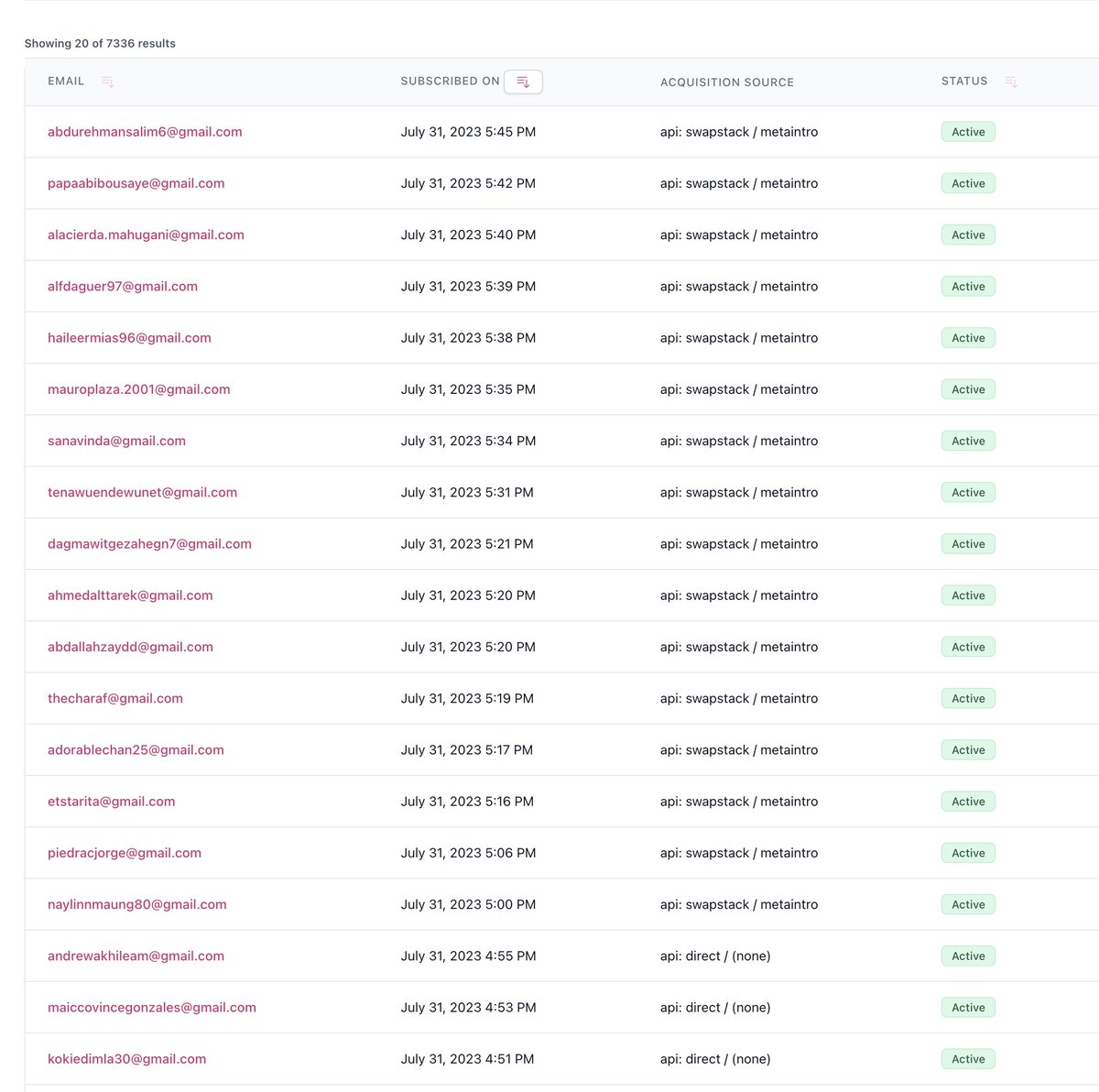
Task: Open subscriber maiccovincegonzales@gmail.com
Action: 152,1008
